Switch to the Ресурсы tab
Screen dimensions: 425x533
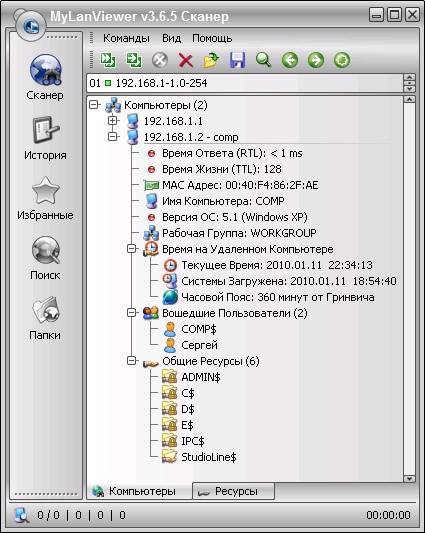point(234,491)
